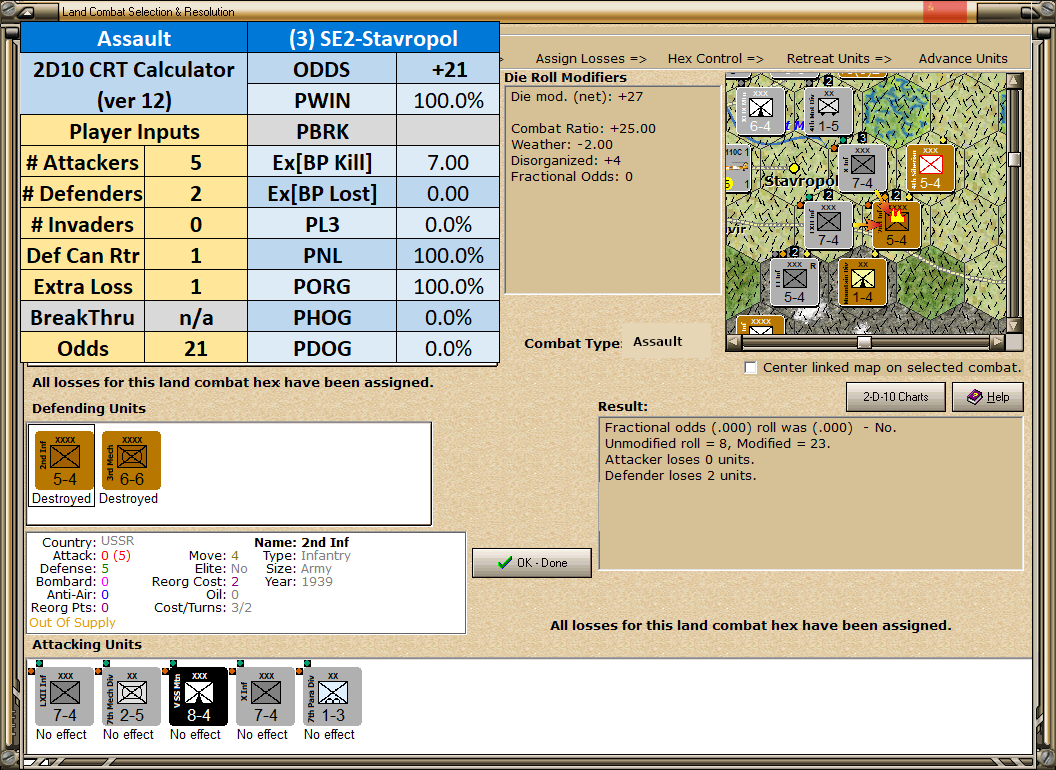Click the map horizontal scrollbar thumb

(x=864, y=342)
